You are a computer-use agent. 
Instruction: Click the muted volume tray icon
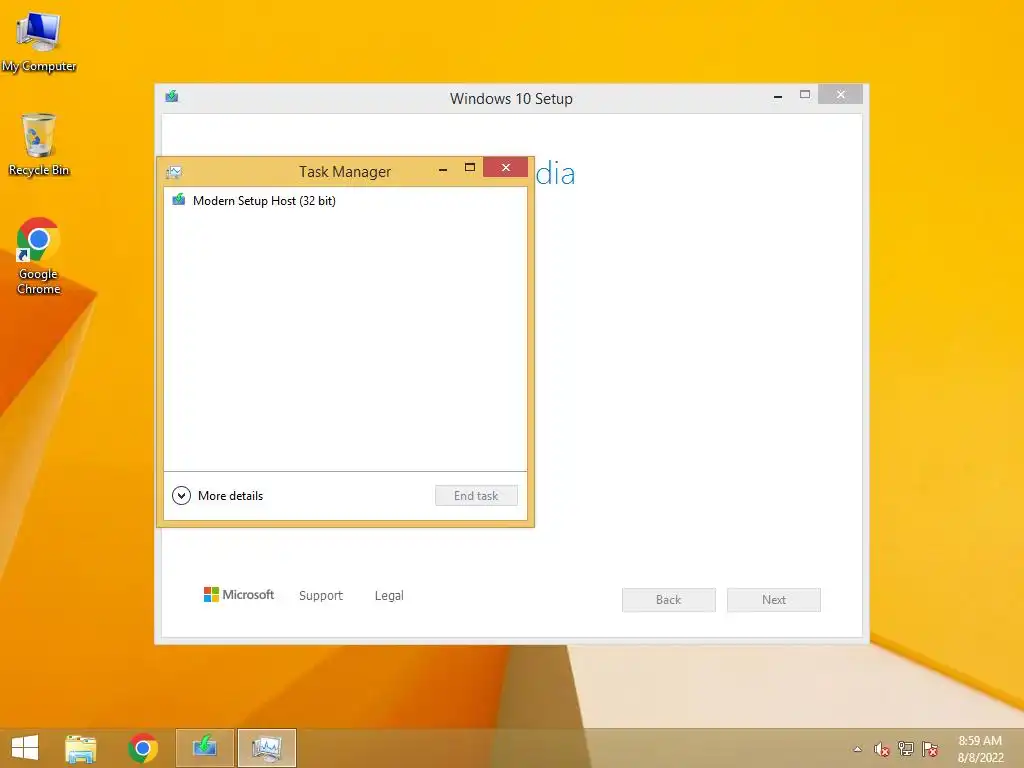(x=882, y=749)
